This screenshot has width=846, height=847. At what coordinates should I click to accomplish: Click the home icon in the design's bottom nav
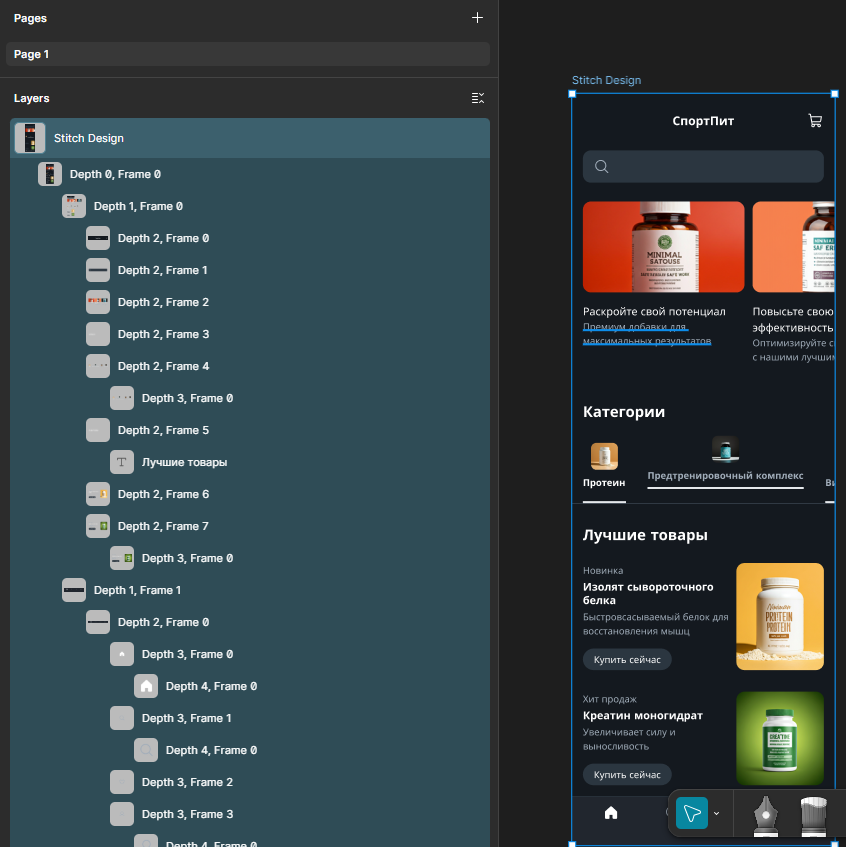point(610,813)
